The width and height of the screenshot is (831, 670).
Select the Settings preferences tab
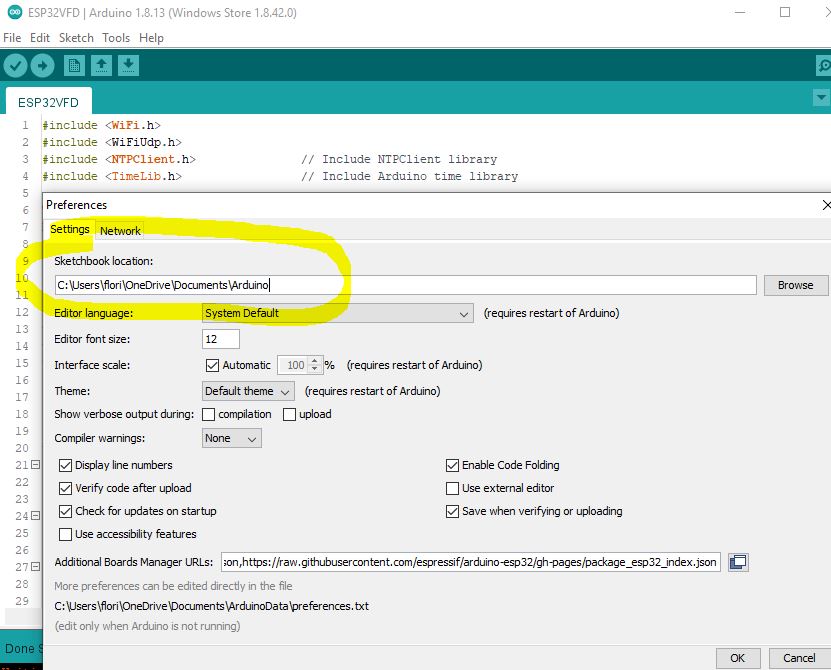pos(69,229)
